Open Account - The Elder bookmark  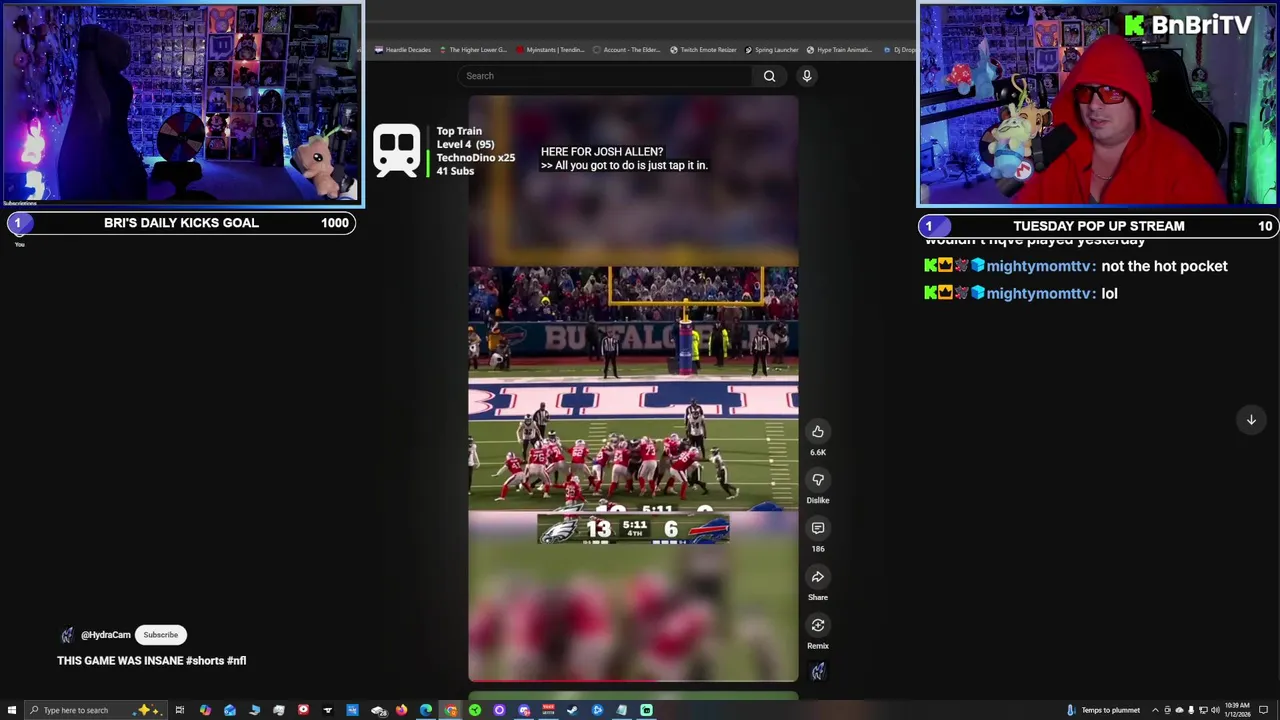(x=627, y=50)
